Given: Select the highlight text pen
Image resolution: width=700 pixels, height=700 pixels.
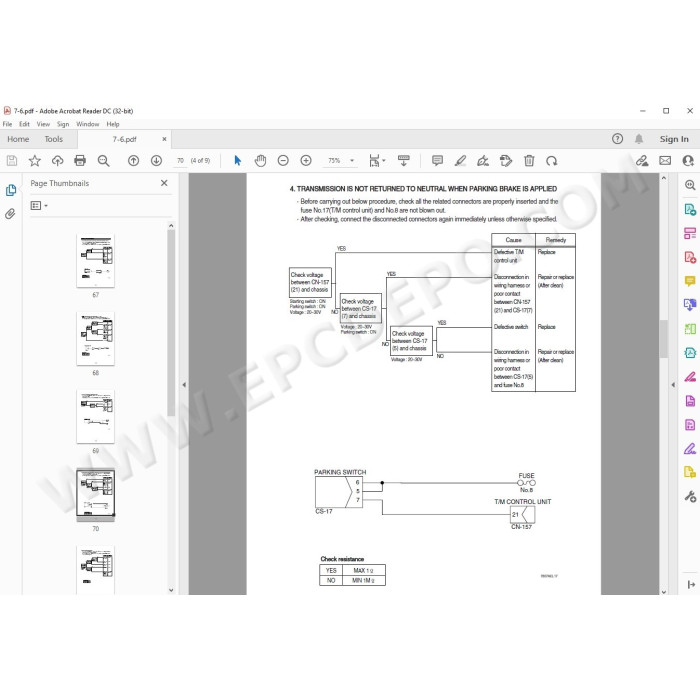Looking at the screenshot, I should coord(460,161).
